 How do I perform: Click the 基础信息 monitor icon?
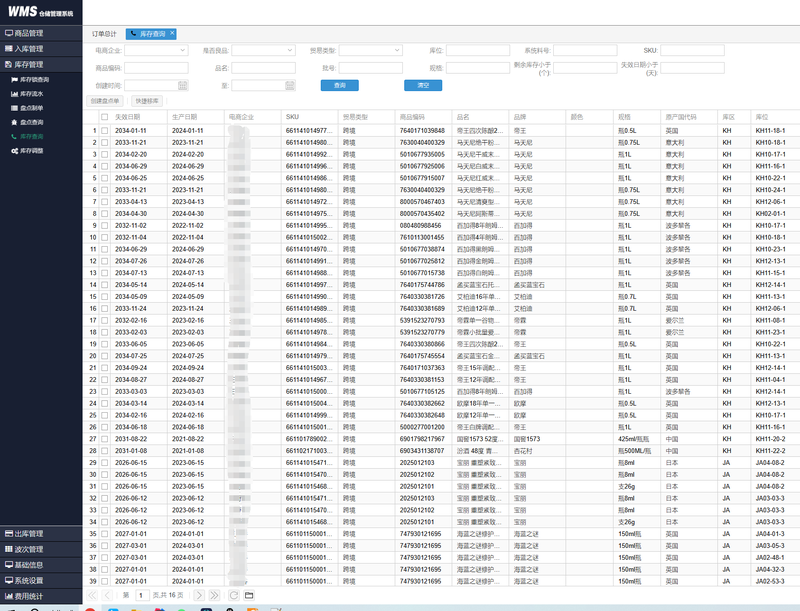coord(9,565)
